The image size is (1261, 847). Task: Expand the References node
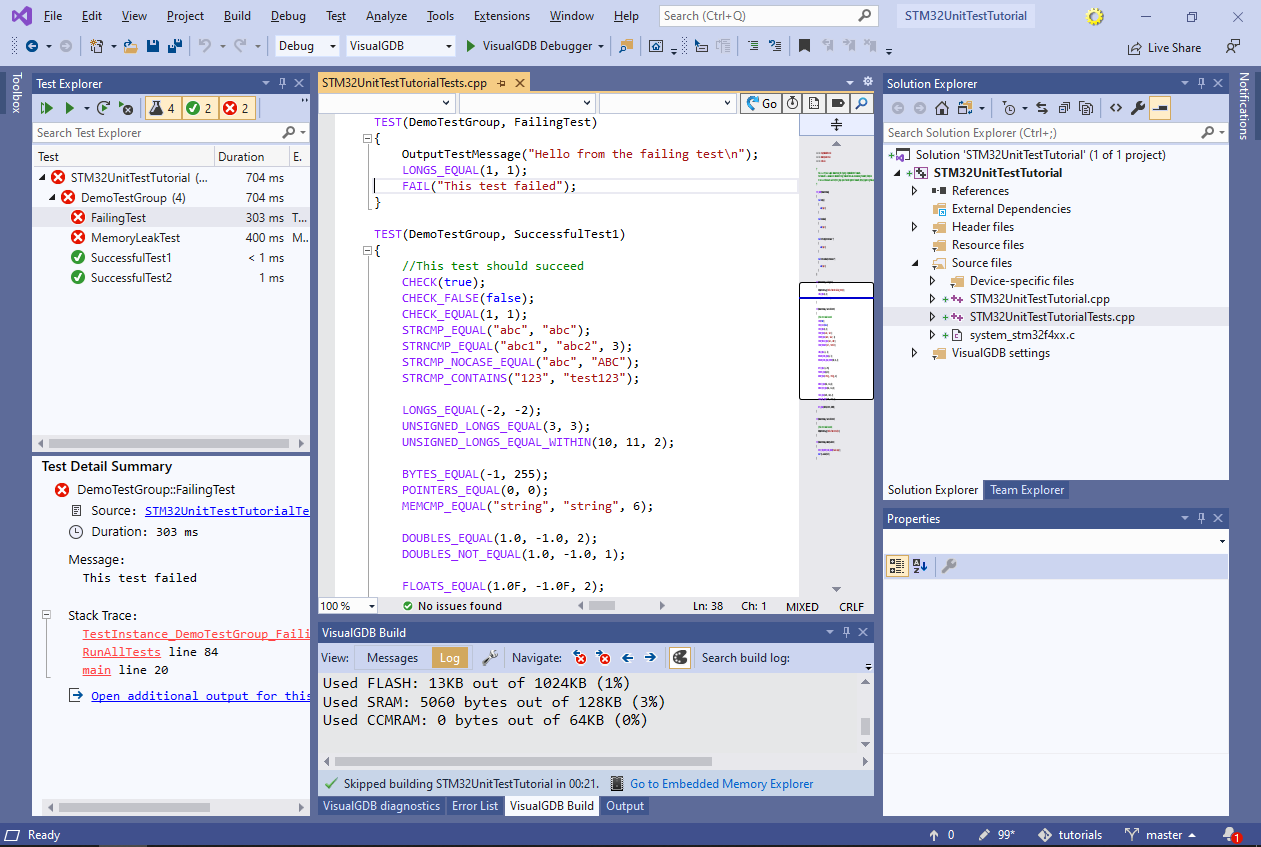click(914, 191)
